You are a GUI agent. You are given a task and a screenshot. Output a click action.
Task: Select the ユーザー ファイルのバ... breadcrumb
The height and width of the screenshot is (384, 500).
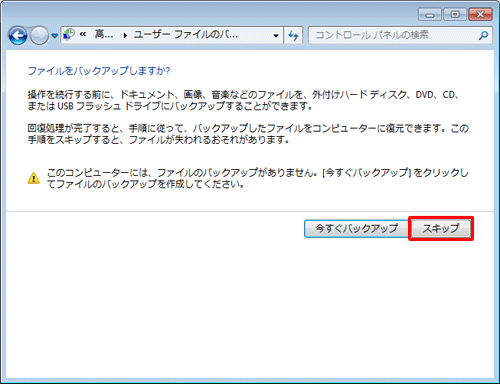186,34
